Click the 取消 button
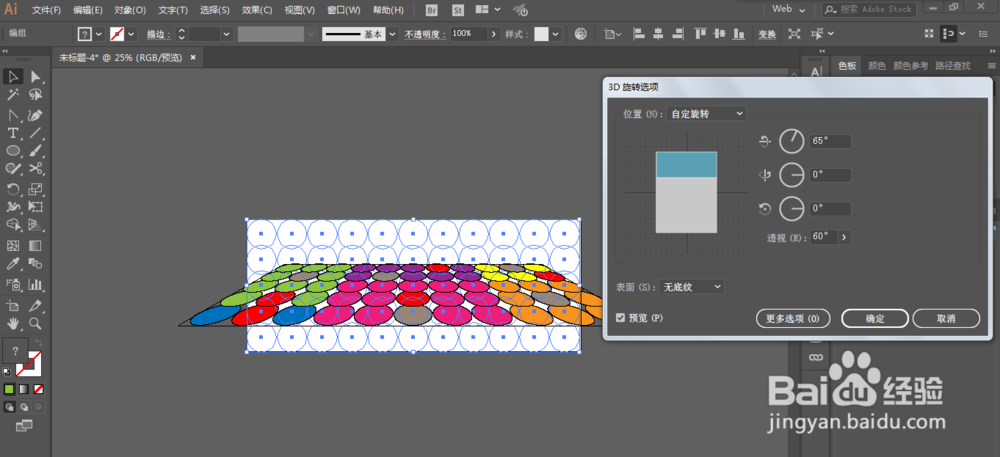This screenshot has height=457, width=1000. click(x=946, y=318)
